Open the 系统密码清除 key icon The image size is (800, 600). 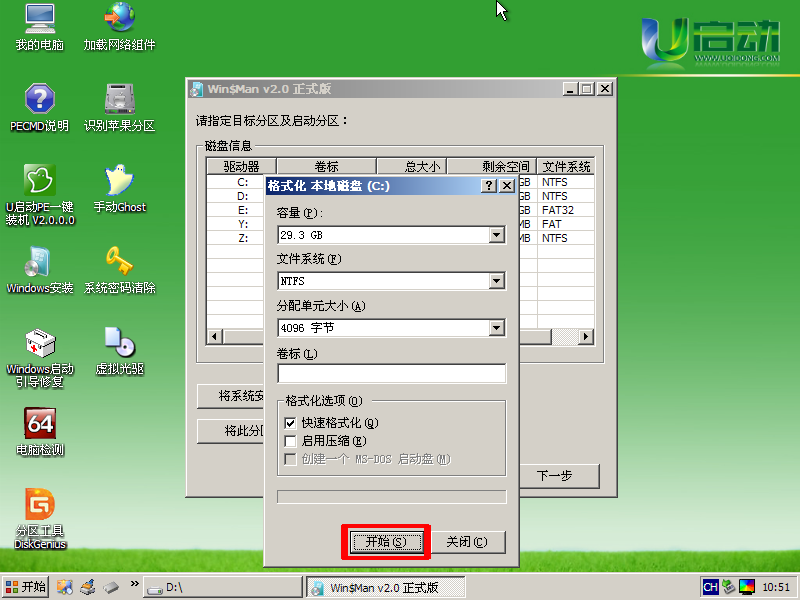[x=119, y=270]
